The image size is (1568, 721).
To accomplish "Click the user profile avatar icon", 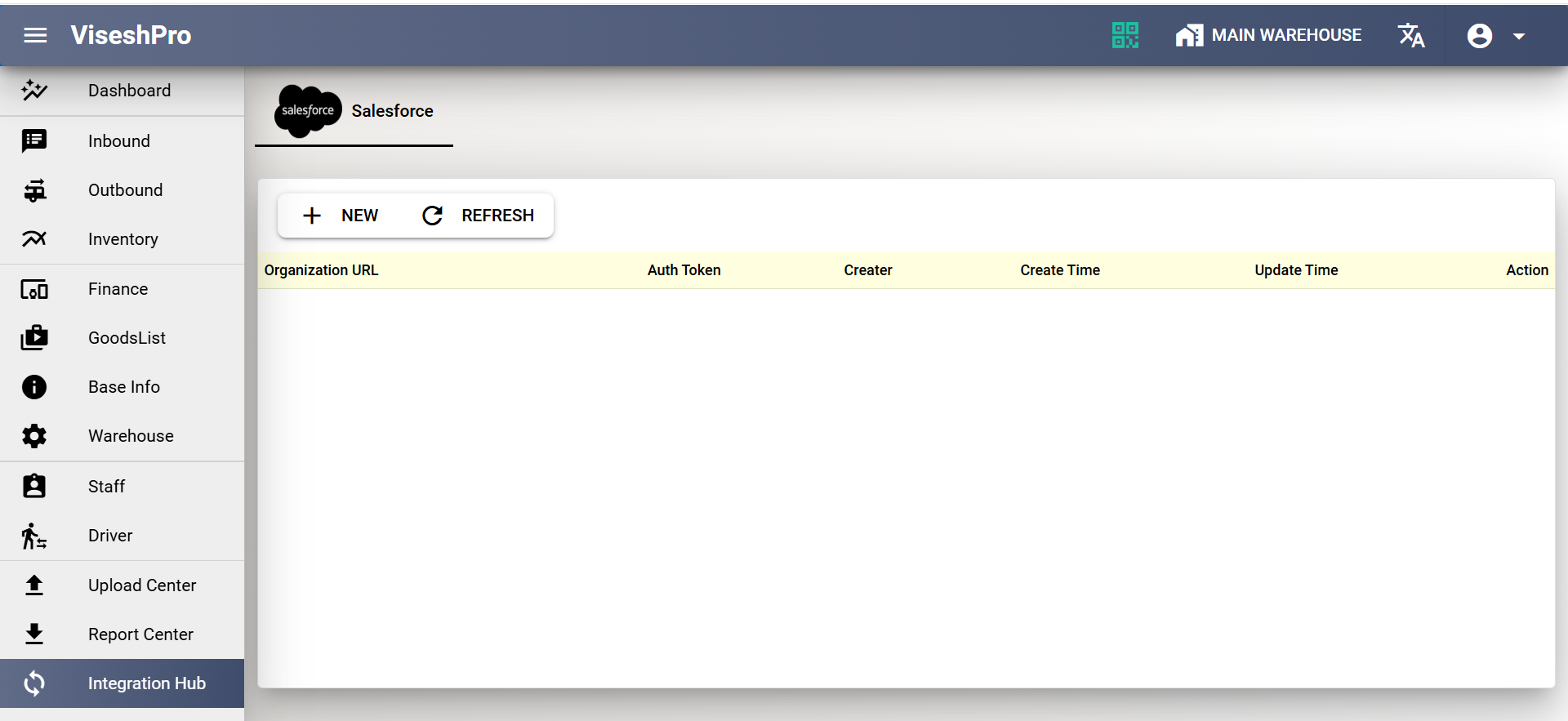I will 1479,36.
